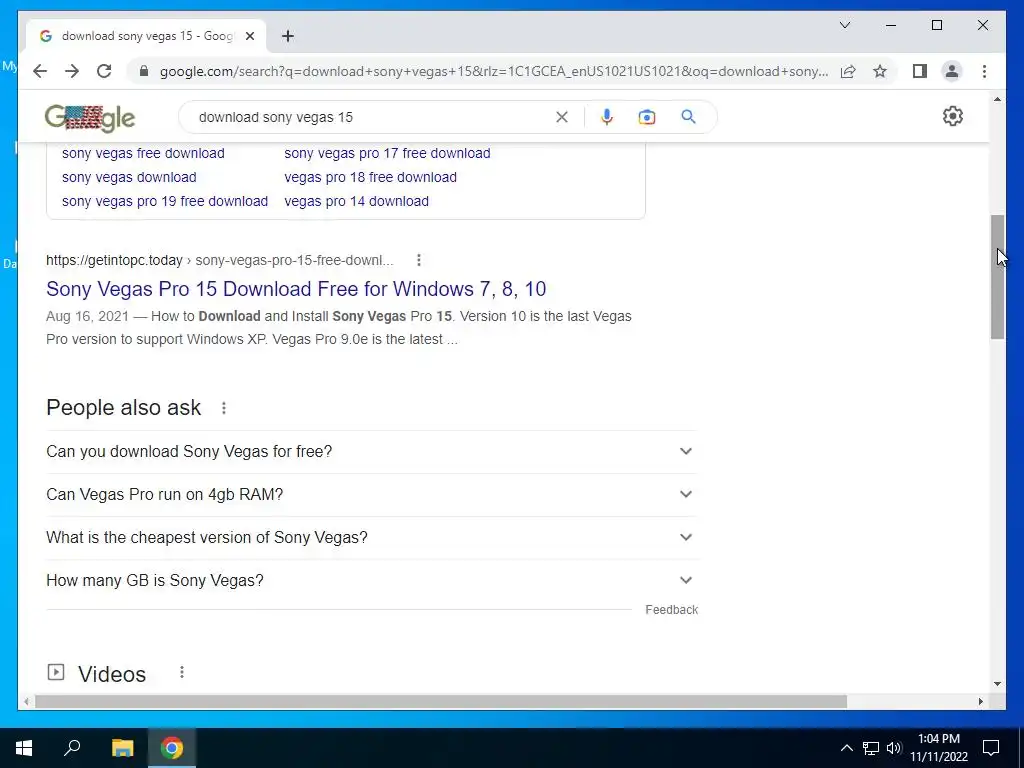Open the Windows notification center
Viewport: 1024px width, 768px height.
tap(991, 748)
